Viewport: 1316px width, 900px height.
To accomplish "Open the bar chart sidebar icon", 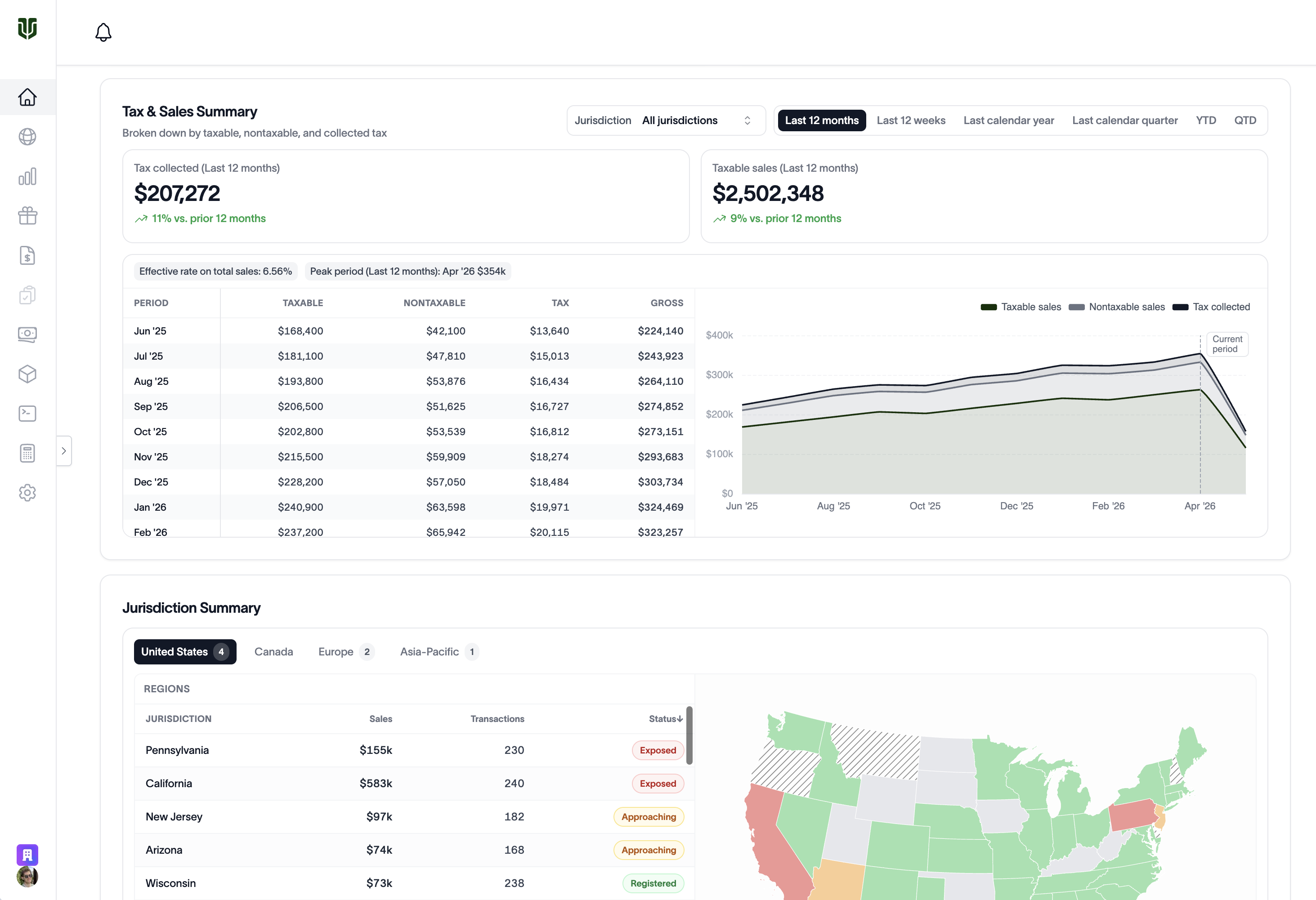I will click(x=27, y=177).
